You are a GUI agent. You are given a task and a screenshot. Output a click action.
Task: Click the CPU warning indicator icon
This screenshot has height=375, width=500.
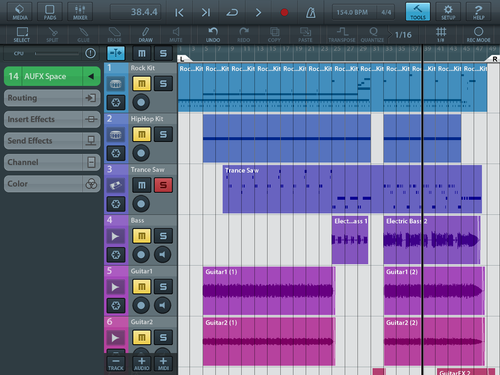pos(90,53)
